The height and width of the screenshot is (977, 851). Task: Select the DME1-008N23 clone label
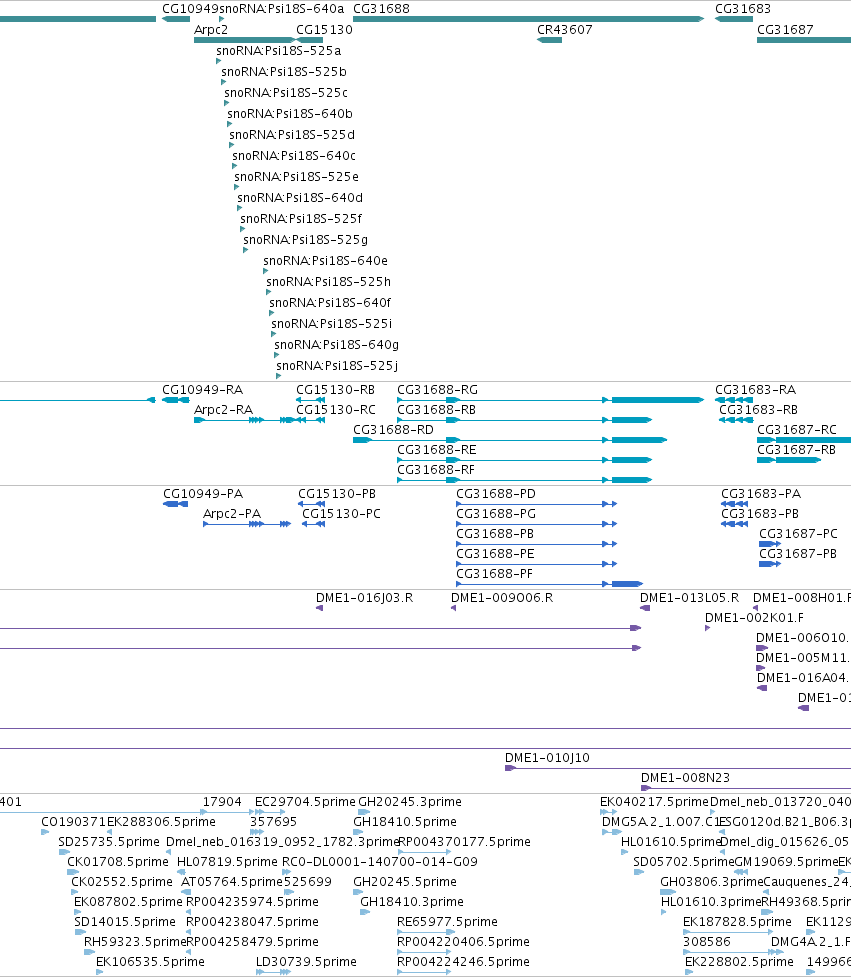point(685,778)
